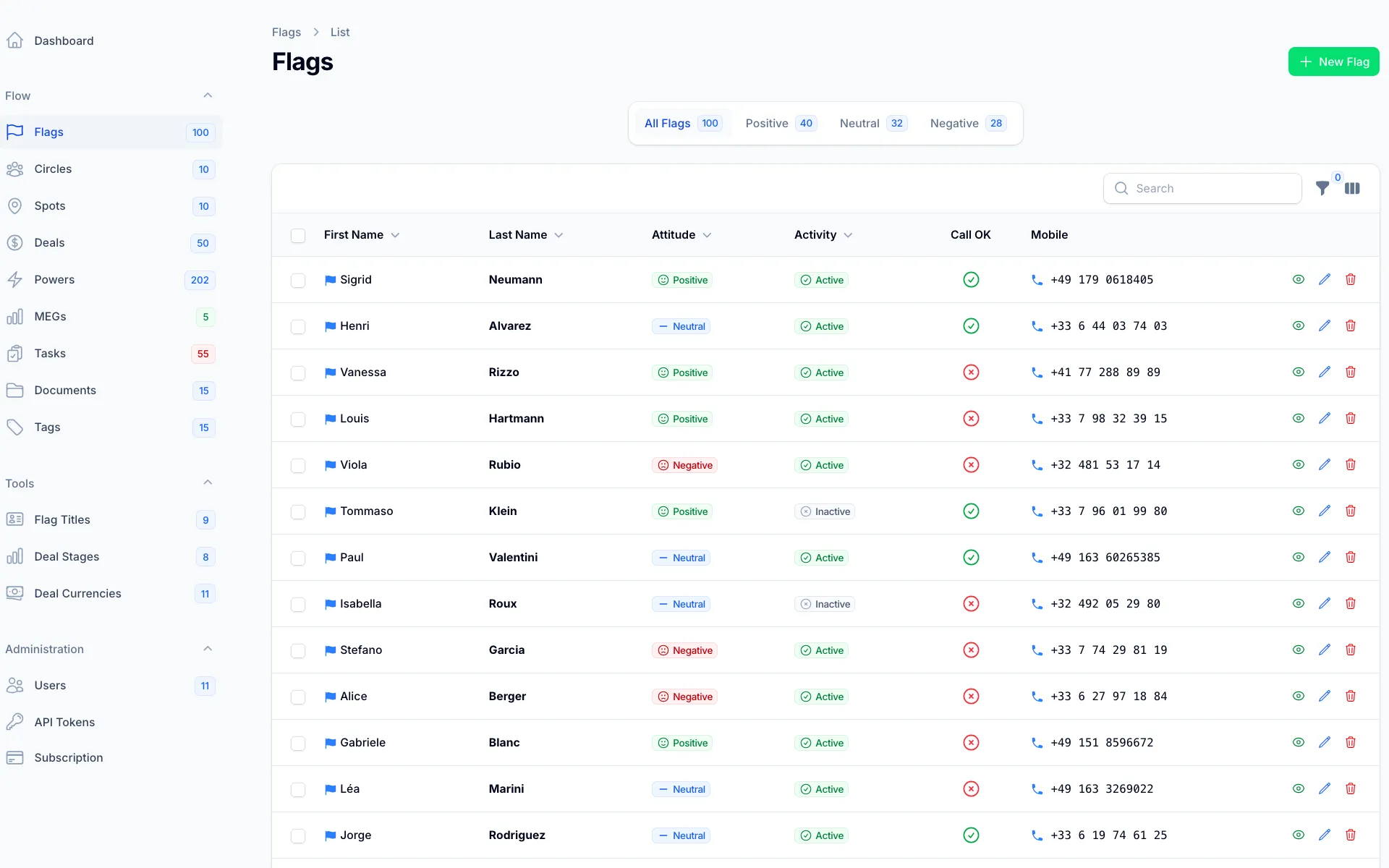Image resolution: width=1389 pixels, height=868 pixels.
Task: Collapse the Tools sidebar section
Action: 208,482
